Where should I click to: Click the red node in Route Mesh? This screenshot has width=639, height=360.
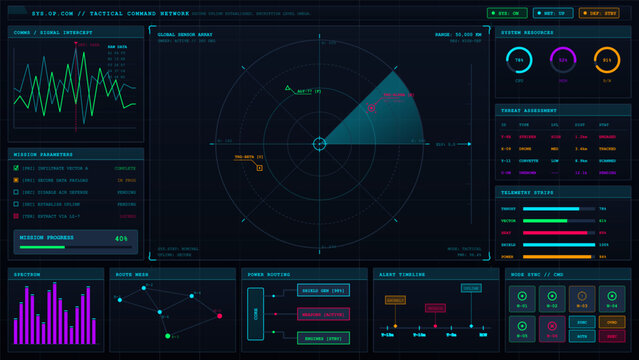pos(220,316)
